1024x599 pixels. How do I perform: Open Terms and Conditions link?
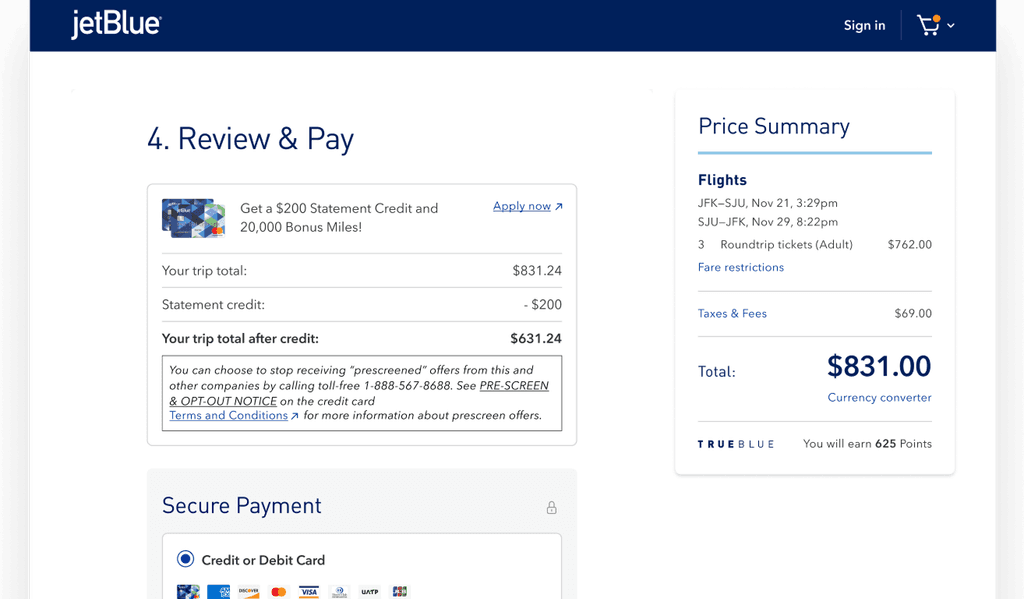229,415
